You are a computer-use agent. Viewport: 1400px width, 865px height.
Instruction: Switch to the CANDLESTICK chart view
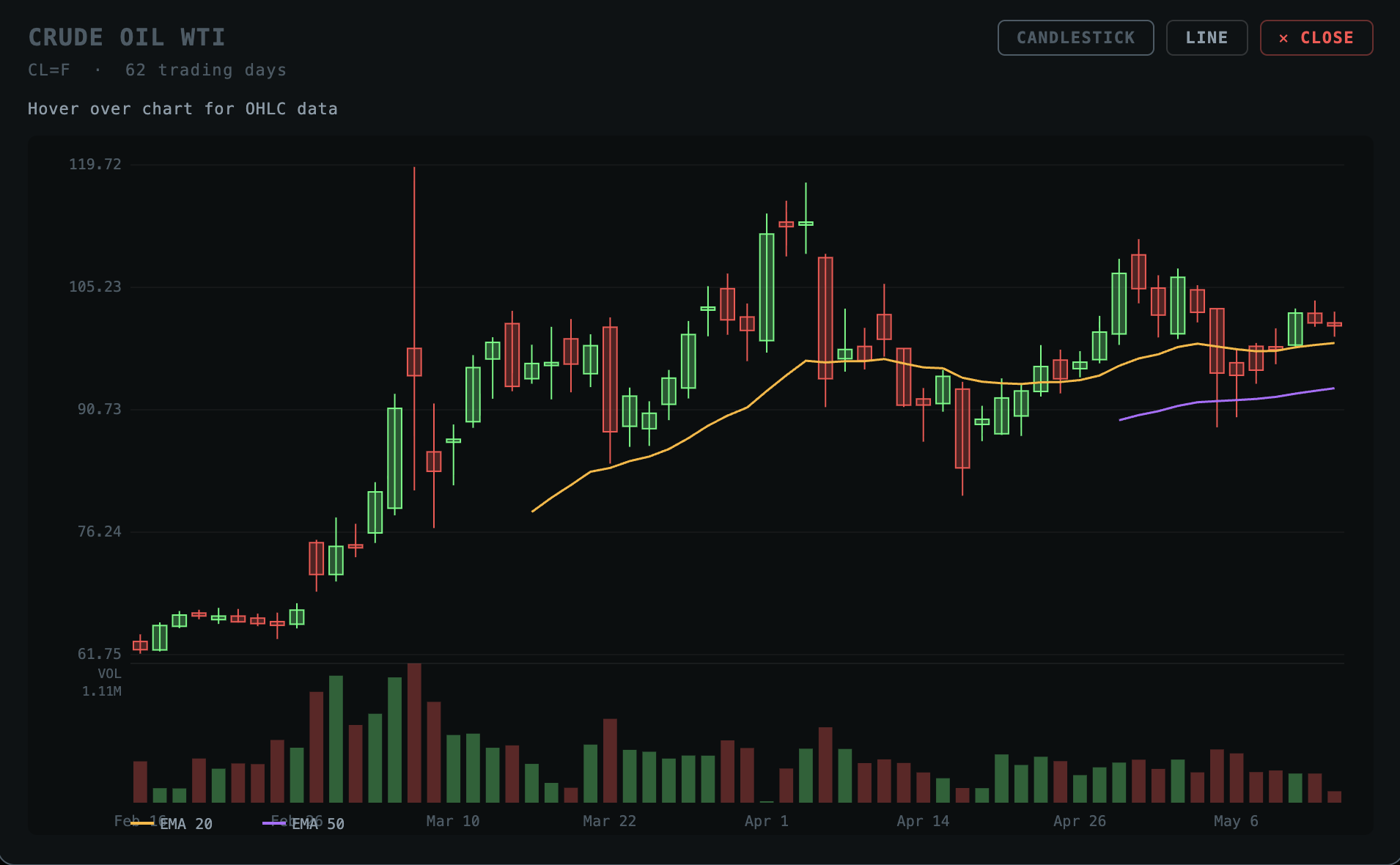click(1075, 37)
